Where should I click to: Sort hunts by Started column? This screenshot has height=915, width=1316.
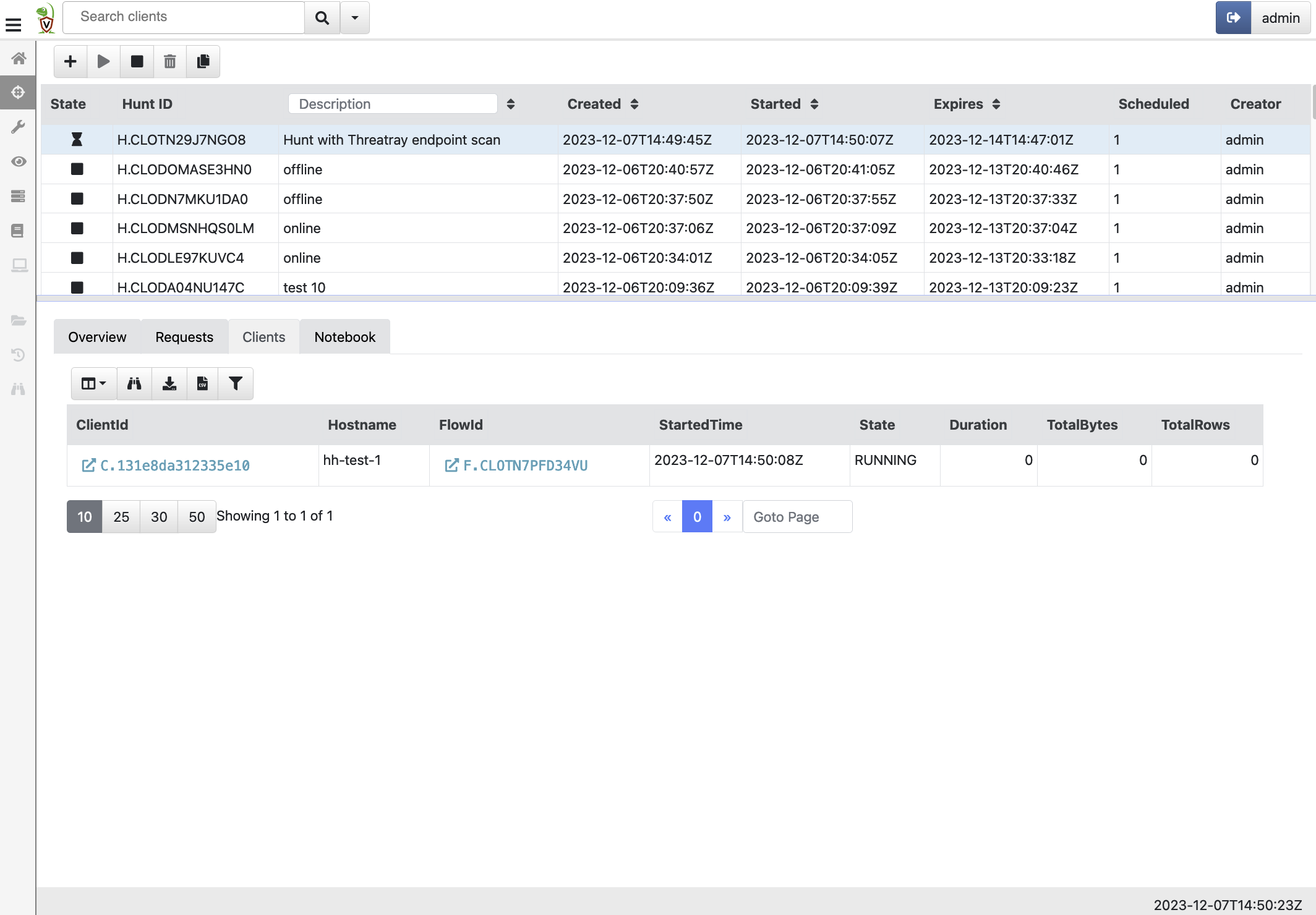(x=814, y=104)
